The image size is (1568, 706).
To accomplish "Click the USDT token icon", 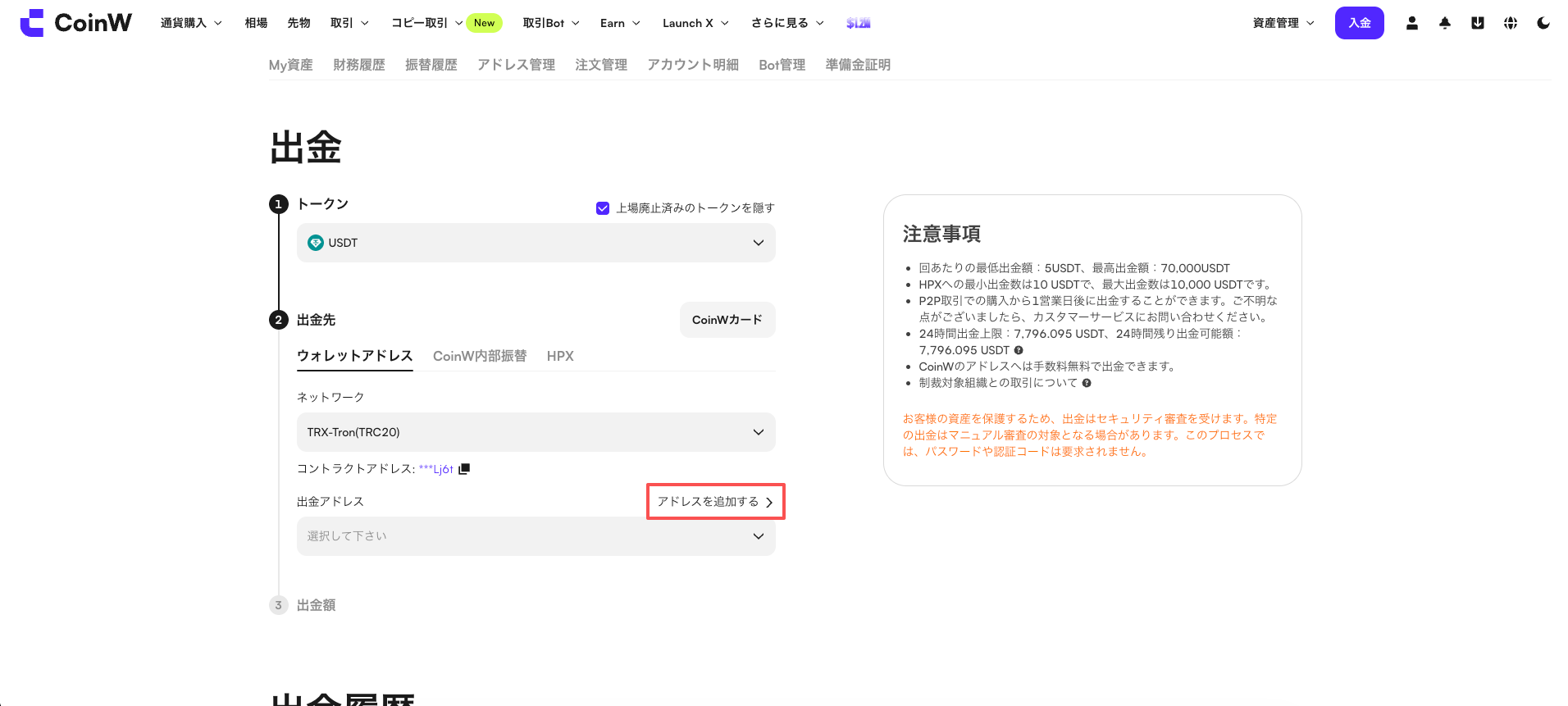I will [316, 243].
